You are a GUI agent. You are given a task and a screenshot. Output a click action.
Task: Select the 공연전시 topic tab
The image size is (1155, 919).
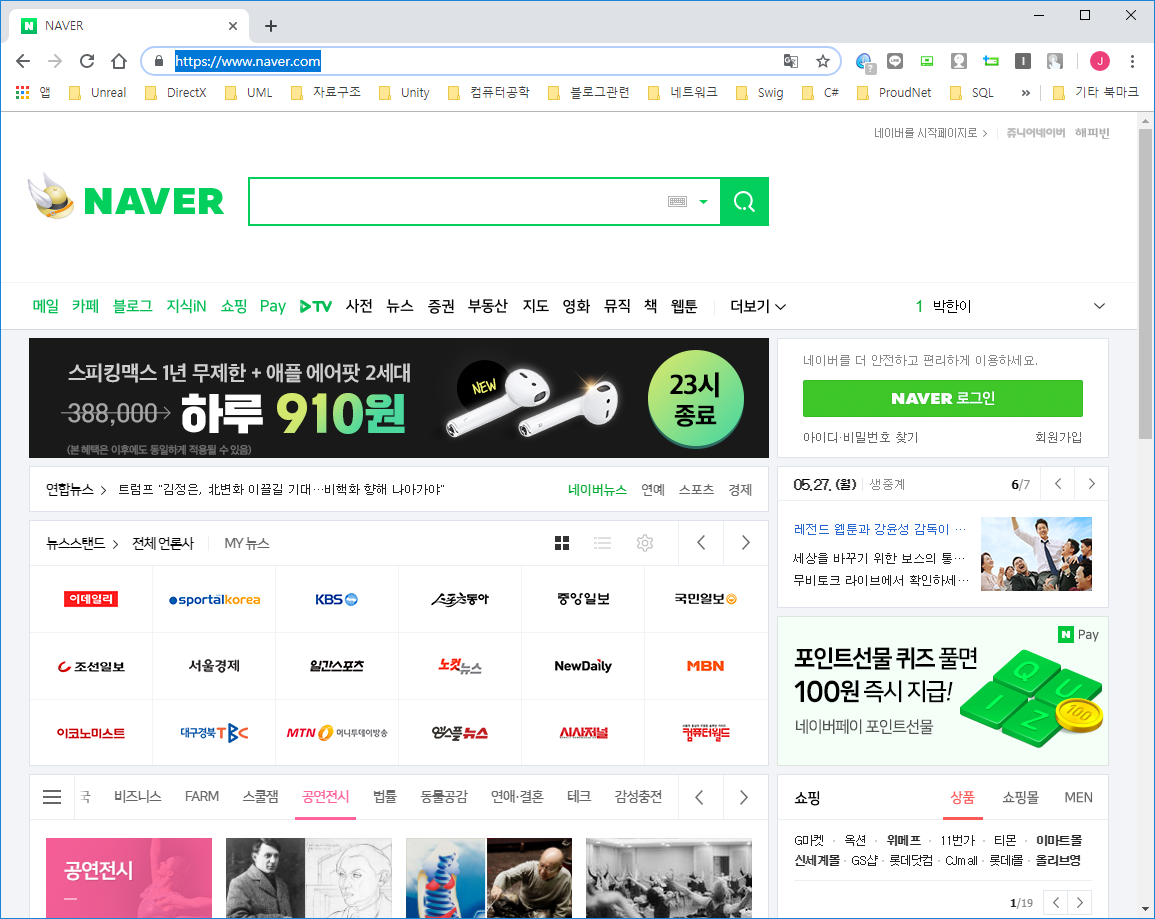click(x=326, y=796)
